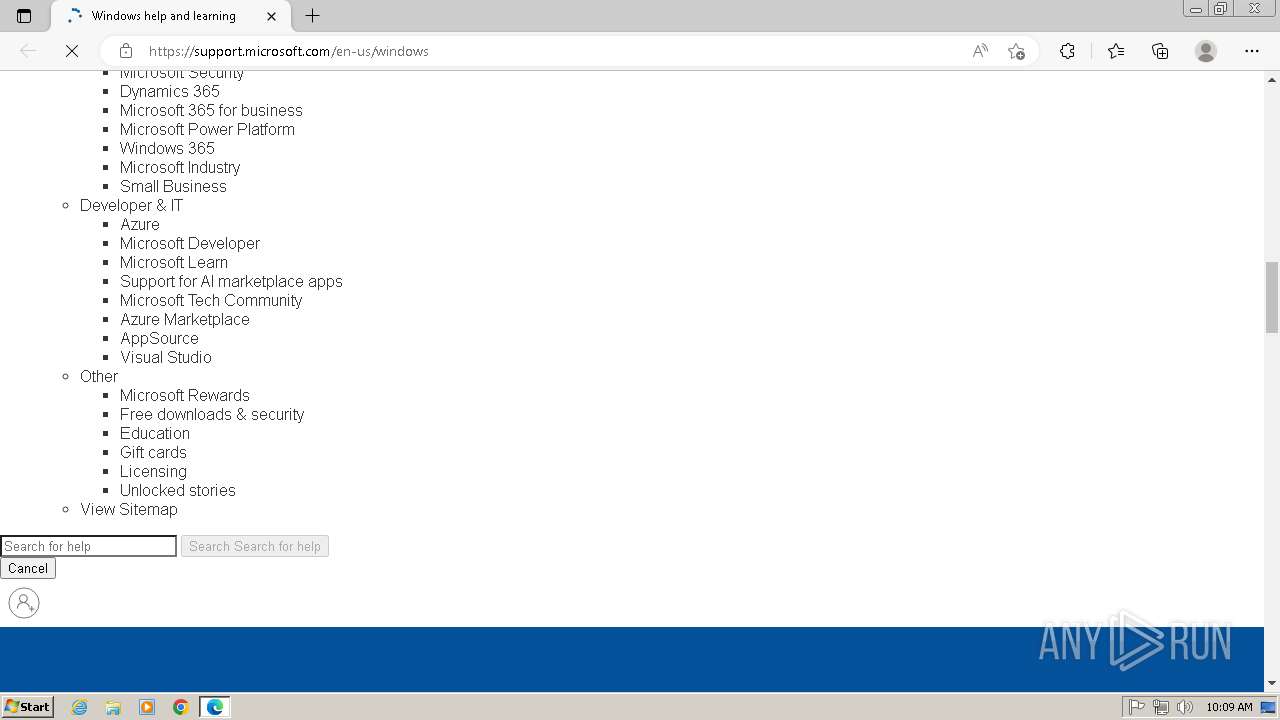Image resolution: width=1280 pixels, height=720 pixels.
Task: Open the Gift cards link
Action: click(x=153, y=452)
